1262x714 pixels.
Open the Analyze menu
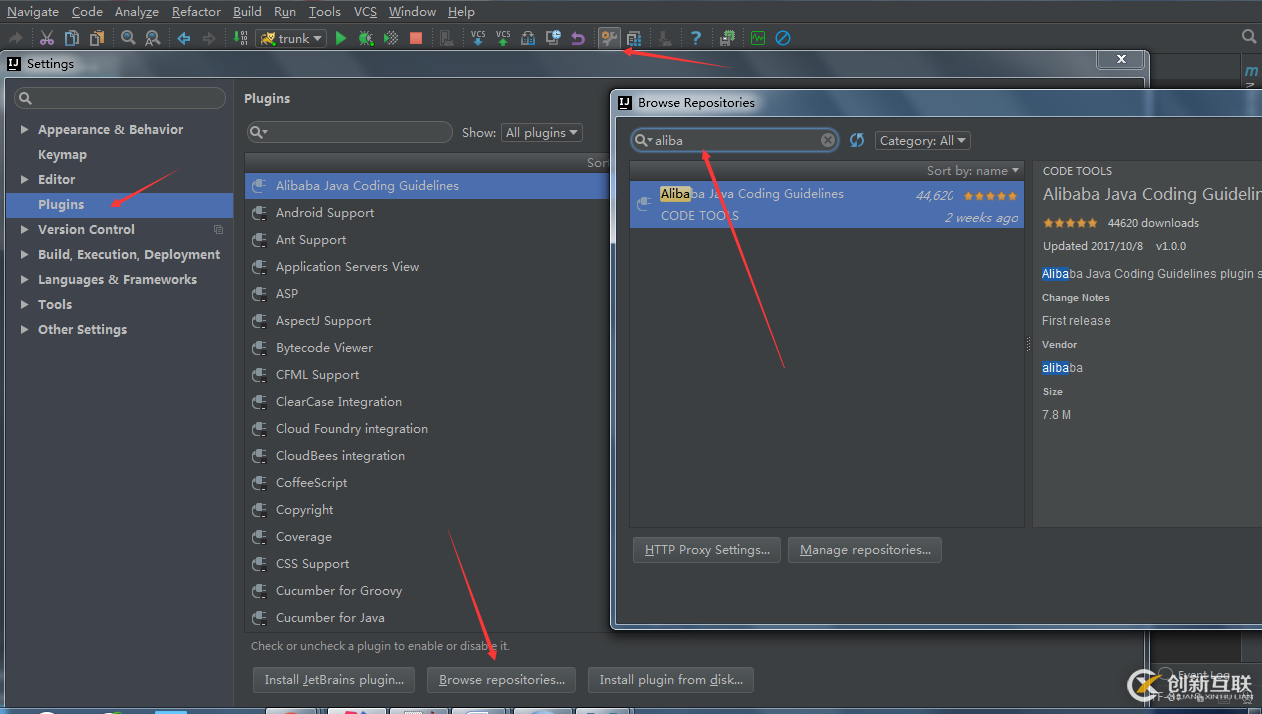point(137,11)
